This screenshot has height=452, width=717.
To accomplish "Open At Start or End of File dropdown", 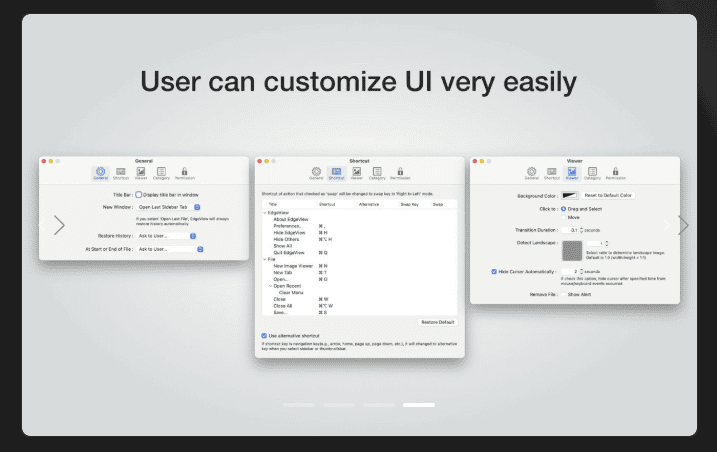I will pos(170,249).
